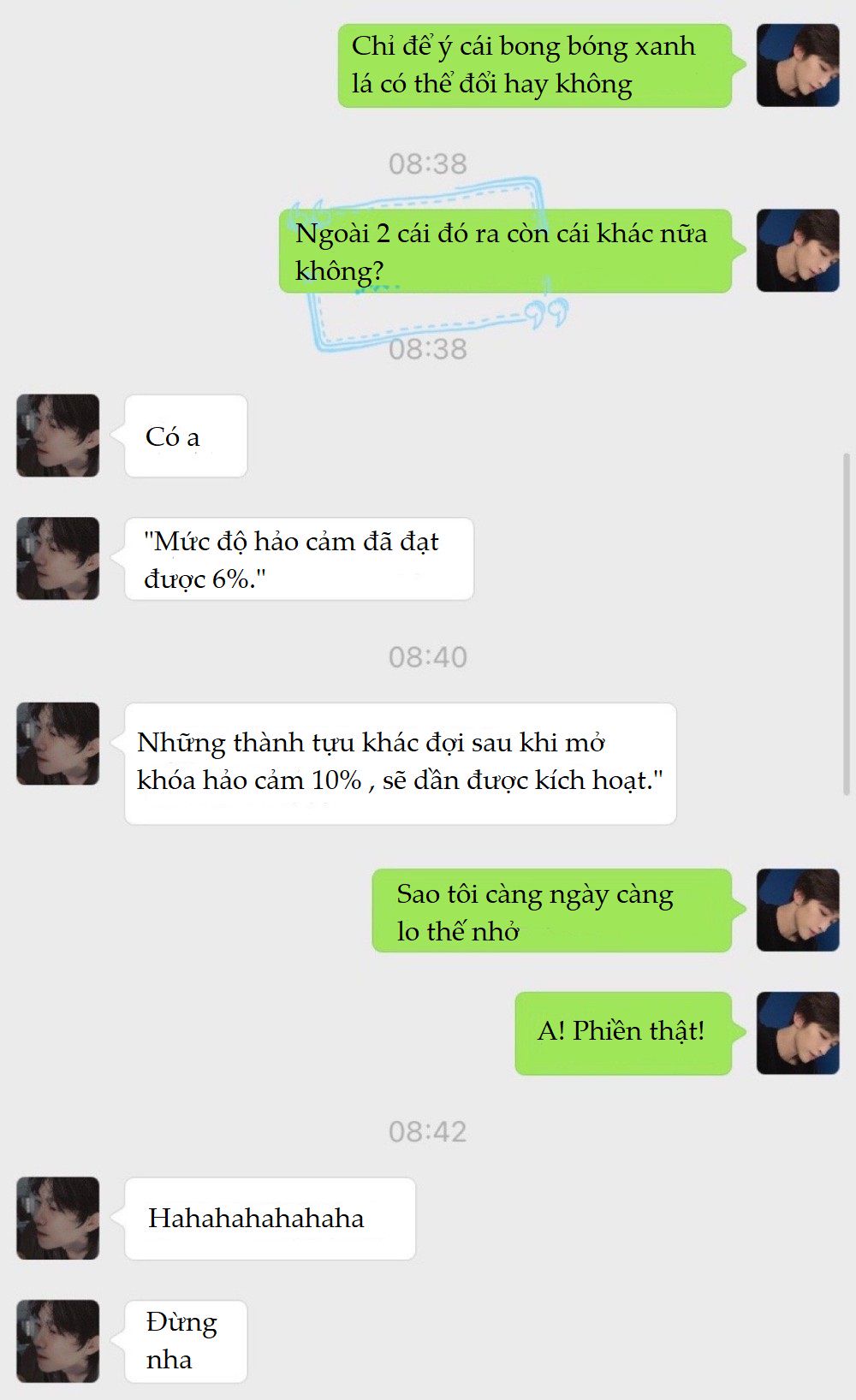Tap the 'Sao tôi càng ngày càng lo' bubble
856x1400 pixels.
pos(556,911)
